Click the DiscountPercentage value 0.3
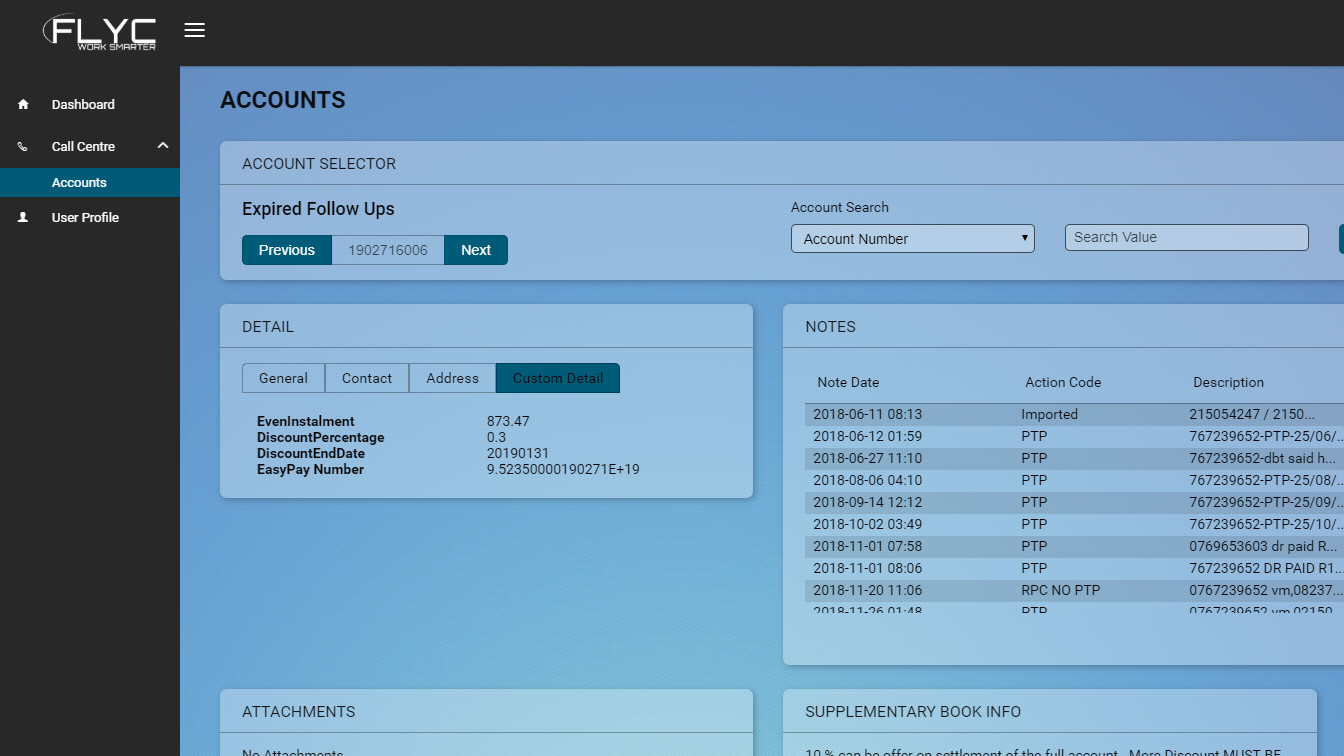This screenshot has height=756, width=1344. 496,437
